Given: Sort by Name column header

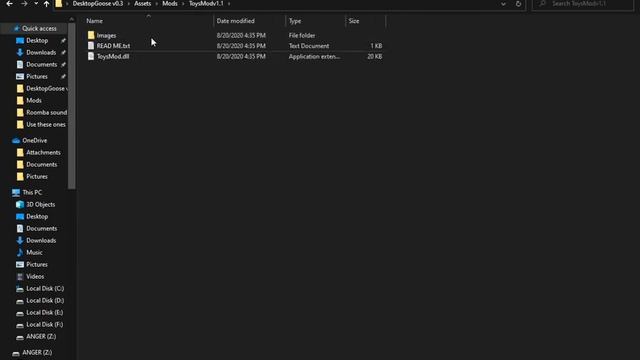Looking at the screenshot, I should (95, 21).
